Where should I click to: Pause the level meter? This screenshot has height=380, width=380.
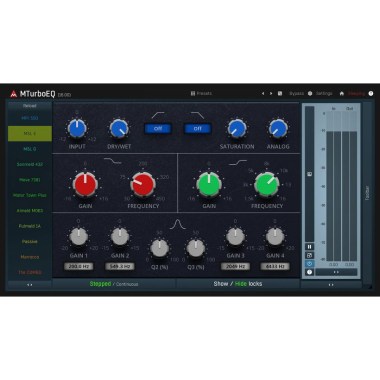pos(309,247)
